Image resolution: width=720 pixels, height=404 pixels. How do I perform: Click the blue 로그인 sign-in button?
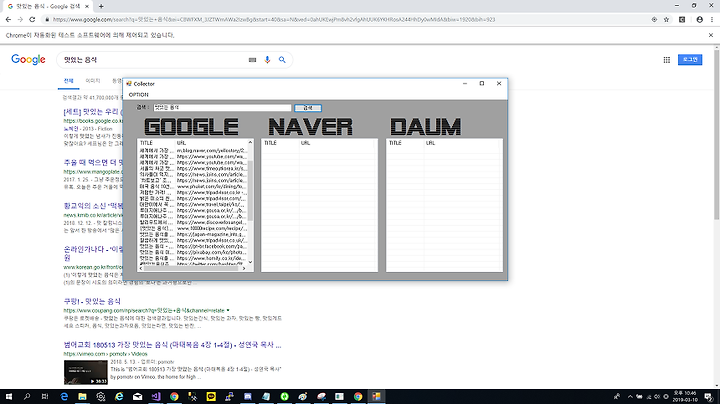pyautogui.click(x=690, y=60)
